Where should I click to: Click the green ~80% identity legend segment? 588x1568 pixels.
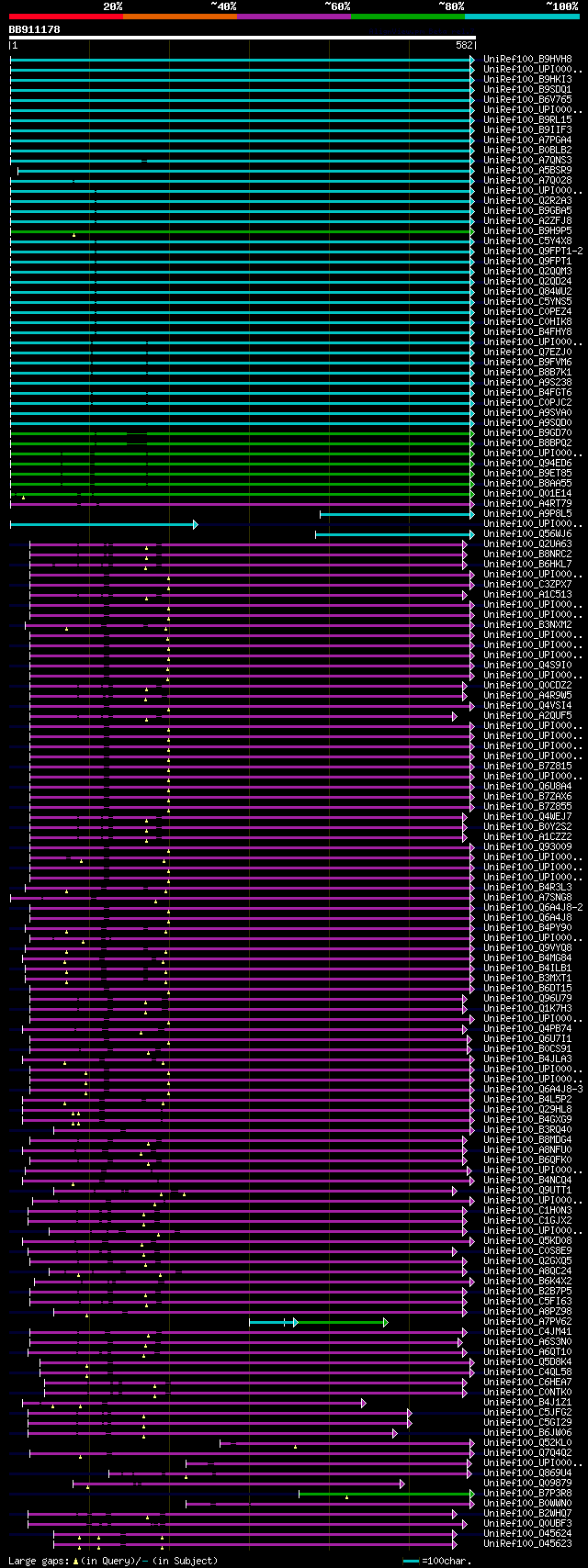pos(408,16)
